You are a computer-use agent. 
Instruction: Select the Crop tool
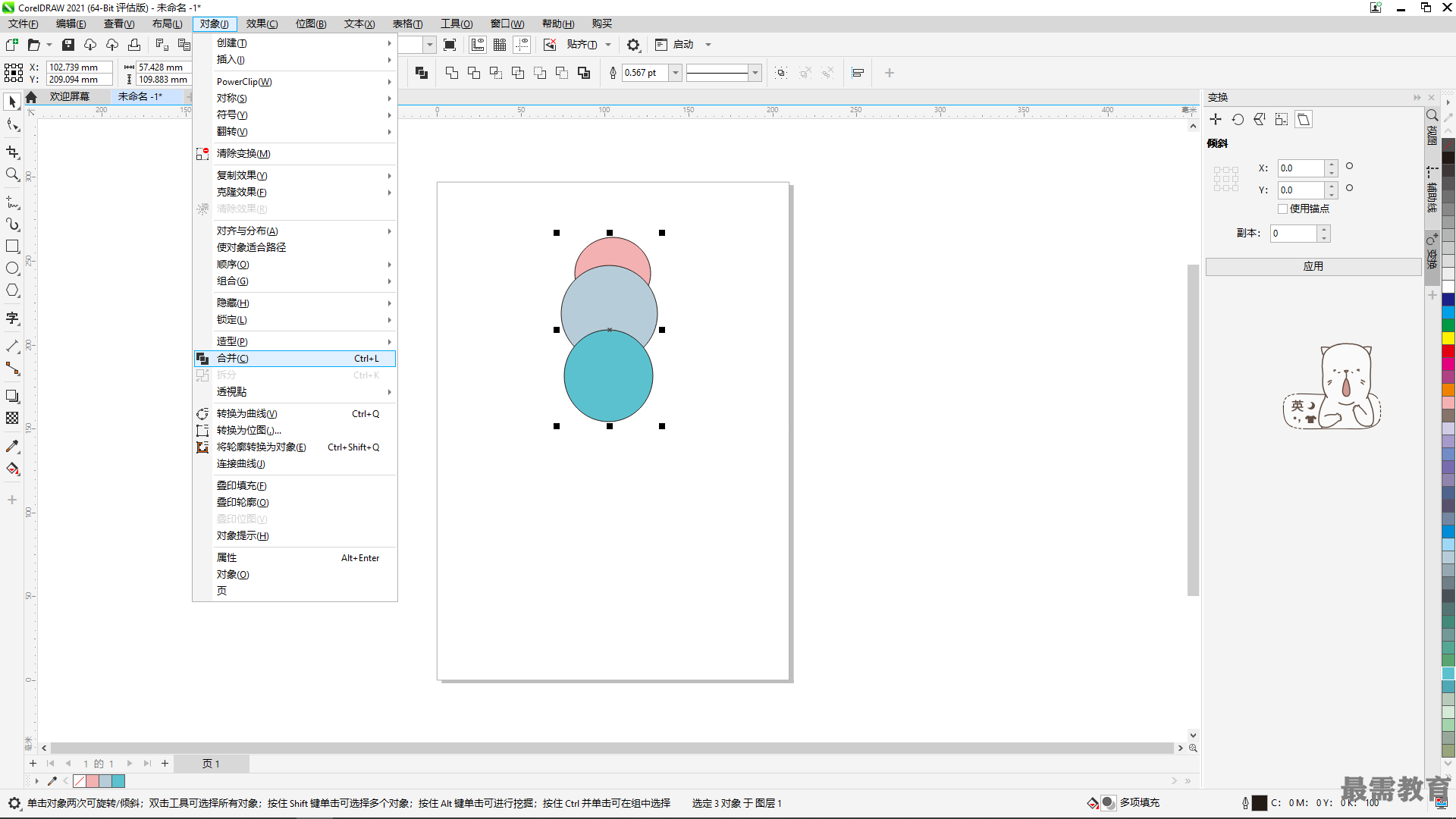12,152
